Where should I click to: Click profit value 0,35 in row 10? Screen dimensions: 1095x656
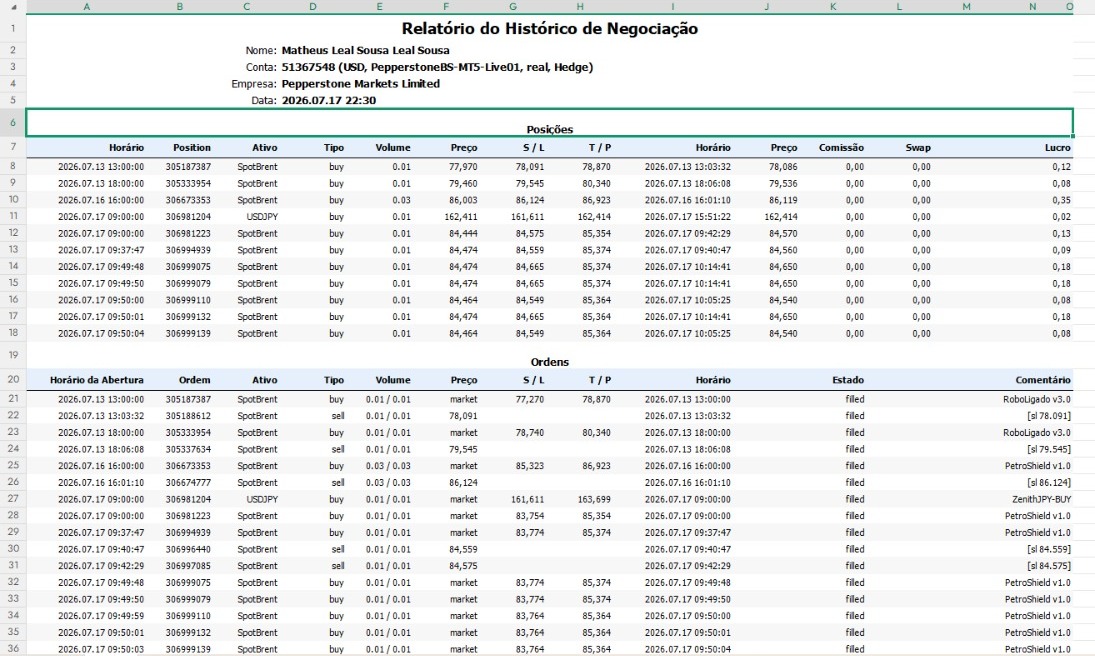pos(1061,200)
